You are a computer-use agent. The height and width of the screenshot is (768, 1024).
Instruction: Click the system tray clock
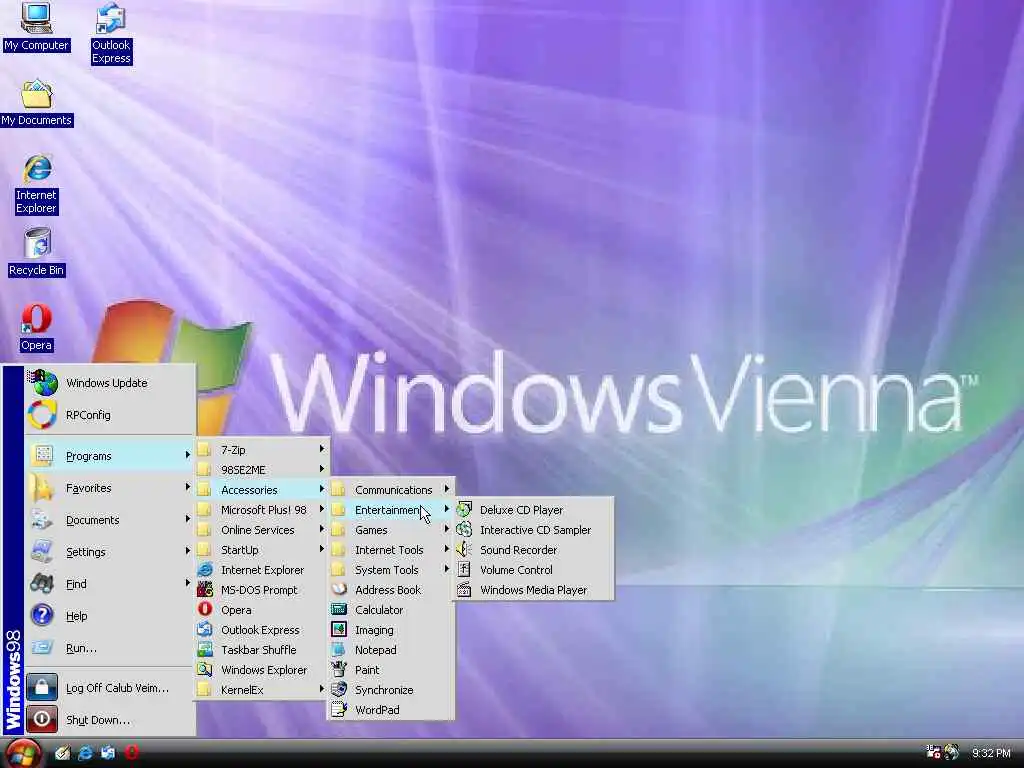tap(991, 753)
